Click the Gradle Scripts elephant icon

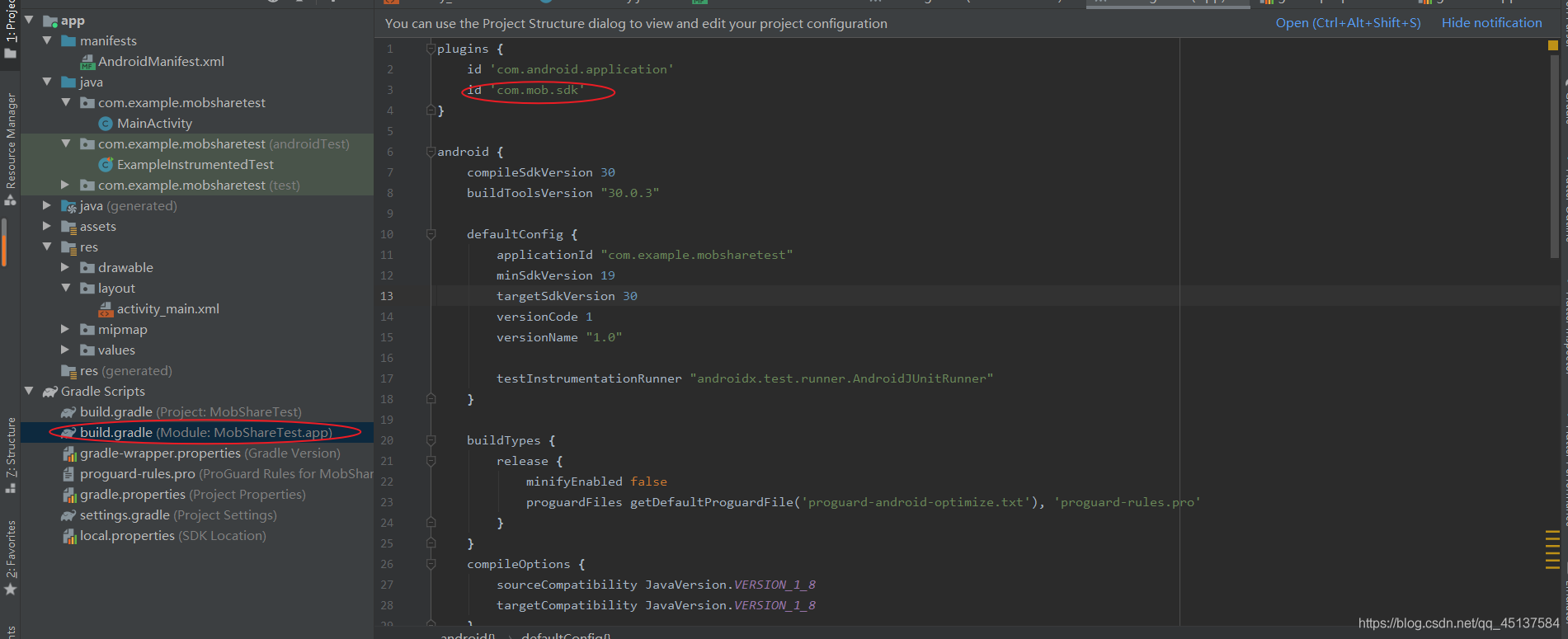tap(50, 392)
